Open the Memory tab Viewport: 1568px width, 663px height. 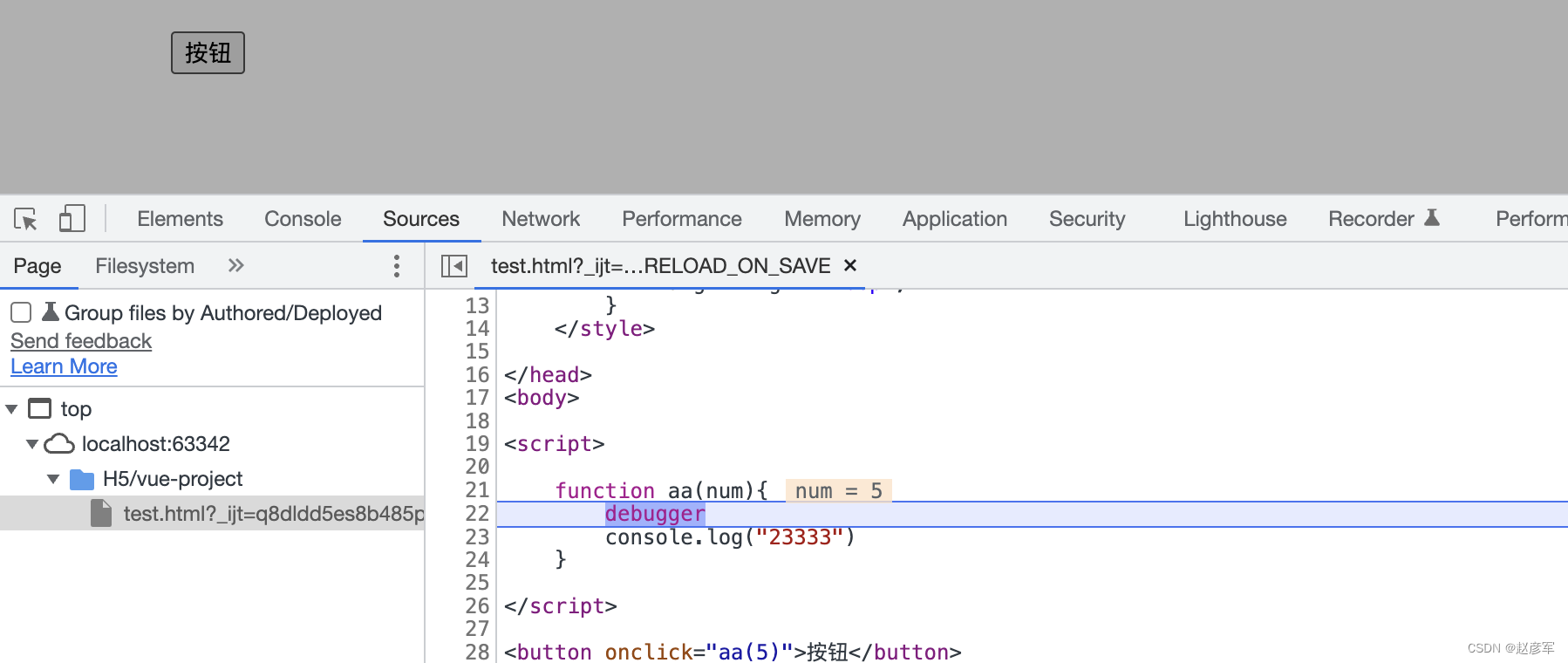click(822, 219)
